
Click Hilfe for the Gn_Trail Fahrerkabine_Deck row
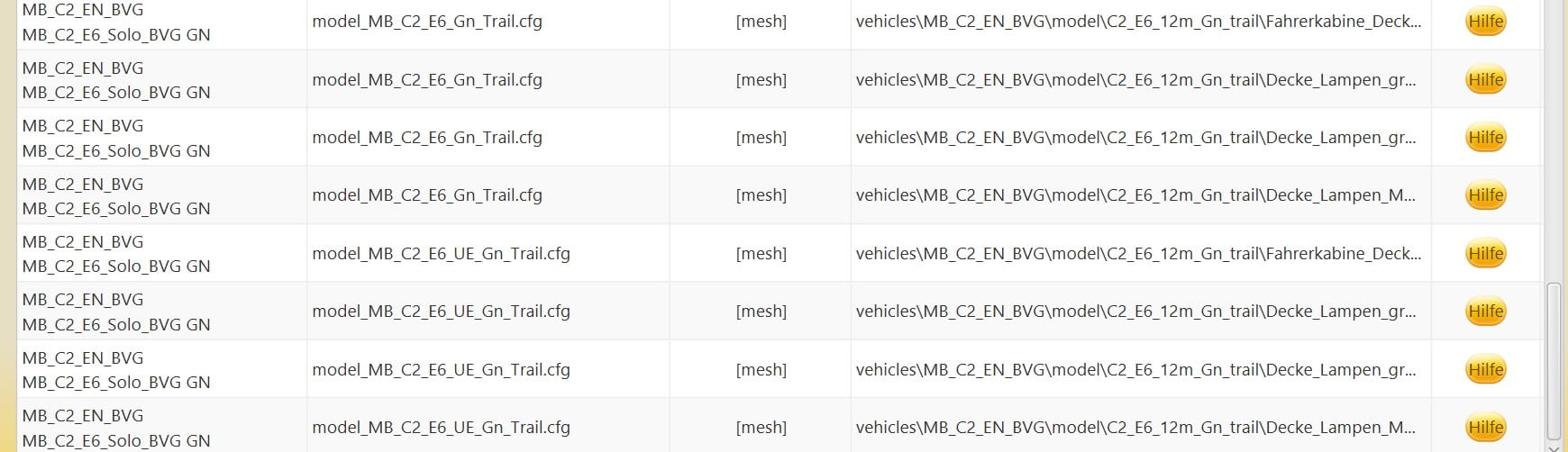point(1485,22)
